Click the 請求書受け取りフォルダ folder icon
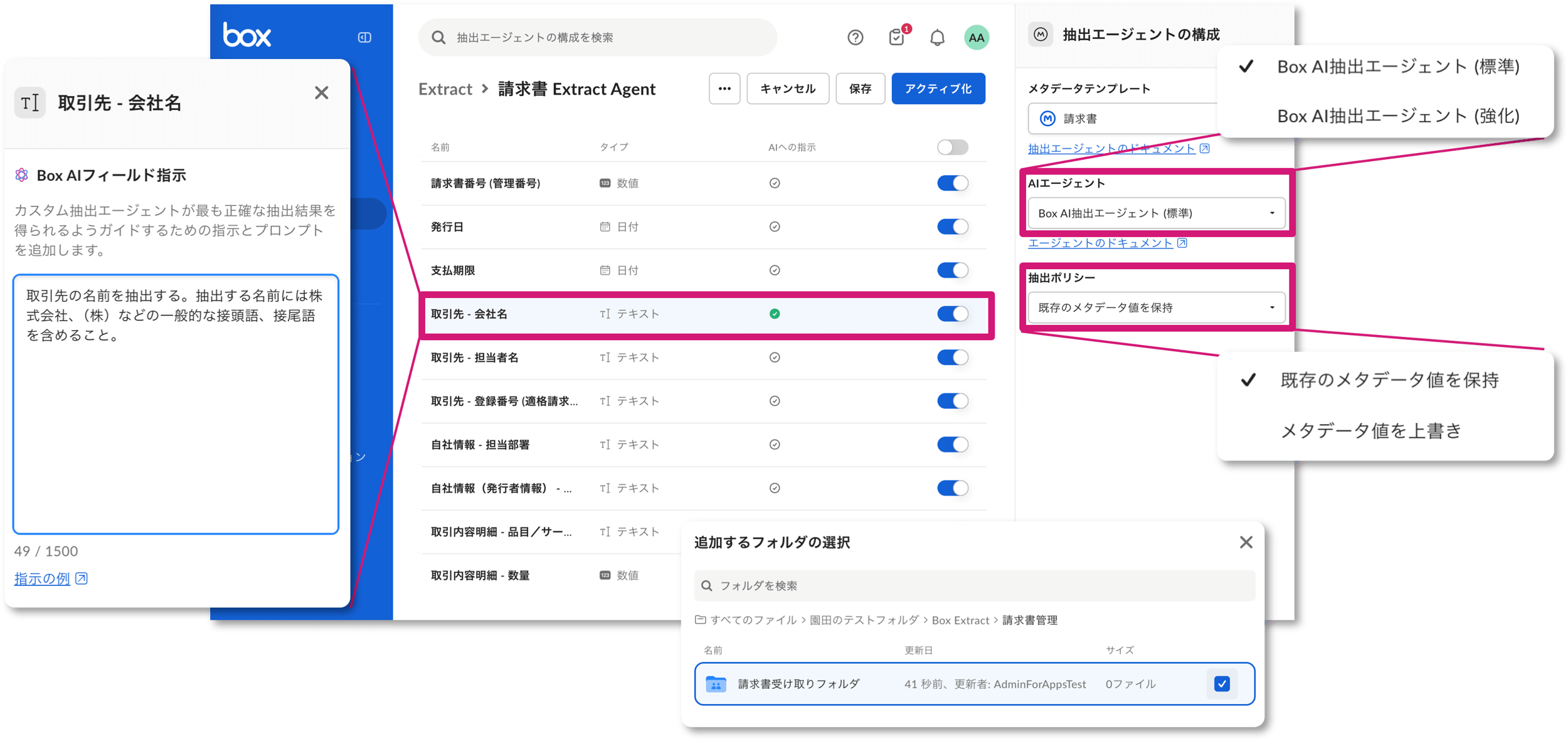 click(x=716, y=684)
